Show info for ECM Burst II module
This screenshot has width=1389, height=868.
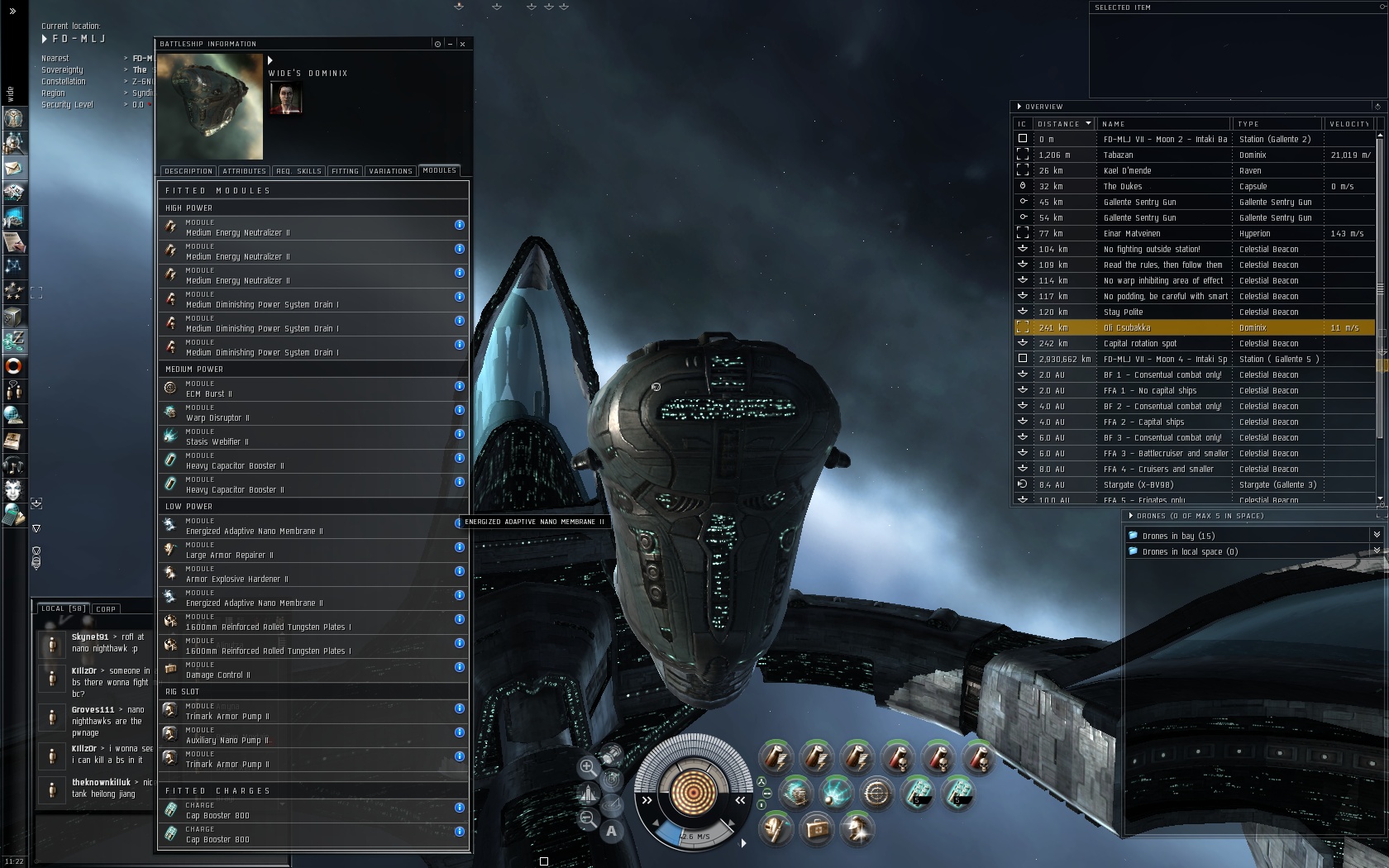coord(460,386)
